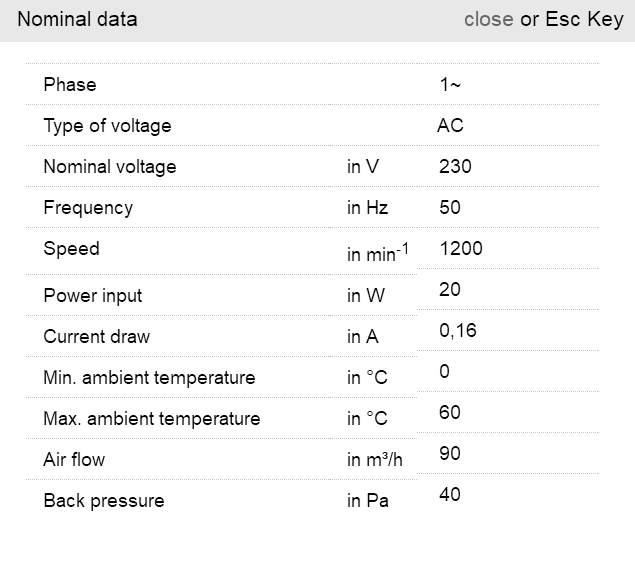Select the Frequency row label
Image resolution: width=635 pixels, height=565 pixels.
88,208
